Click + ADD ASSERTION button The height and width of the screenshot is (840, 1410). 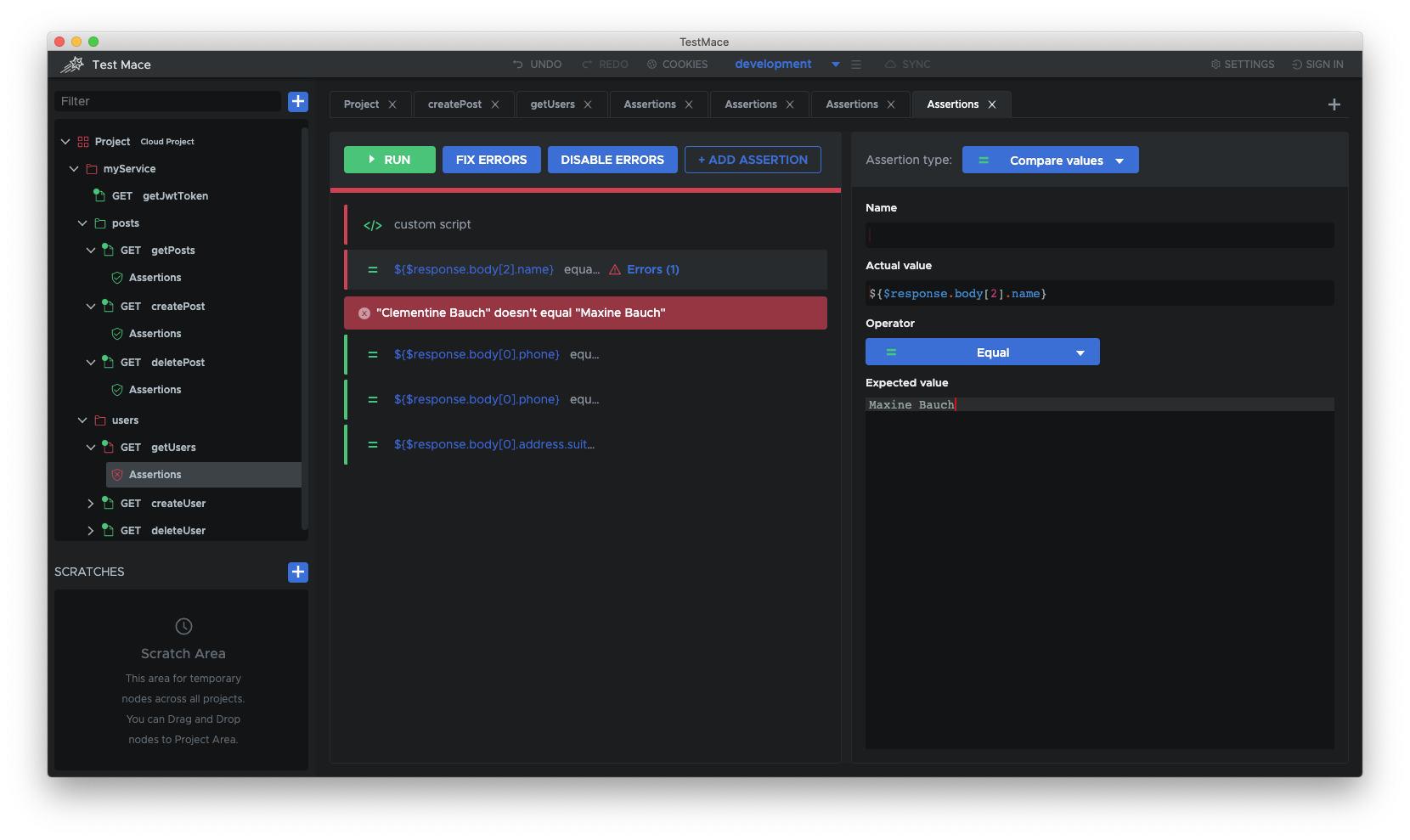753,160
